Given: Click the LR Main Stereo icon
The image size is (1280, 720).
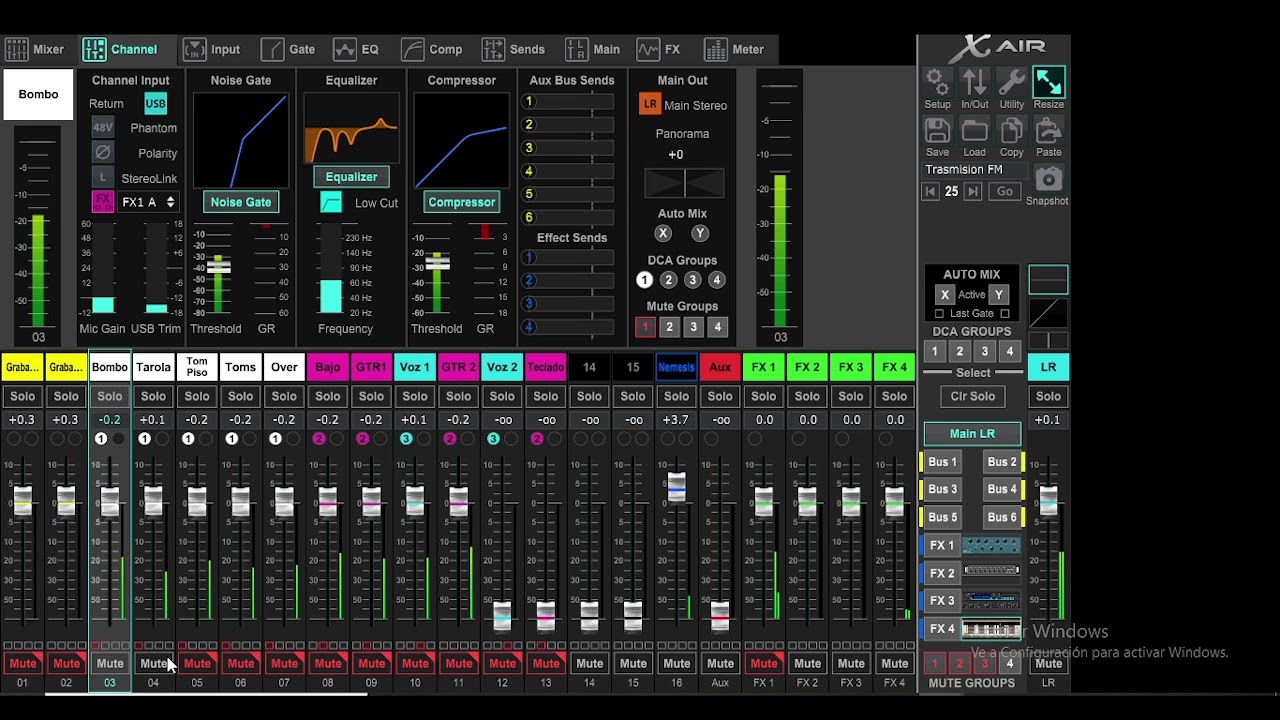Looking at the screenshot, I should (650, 104).
